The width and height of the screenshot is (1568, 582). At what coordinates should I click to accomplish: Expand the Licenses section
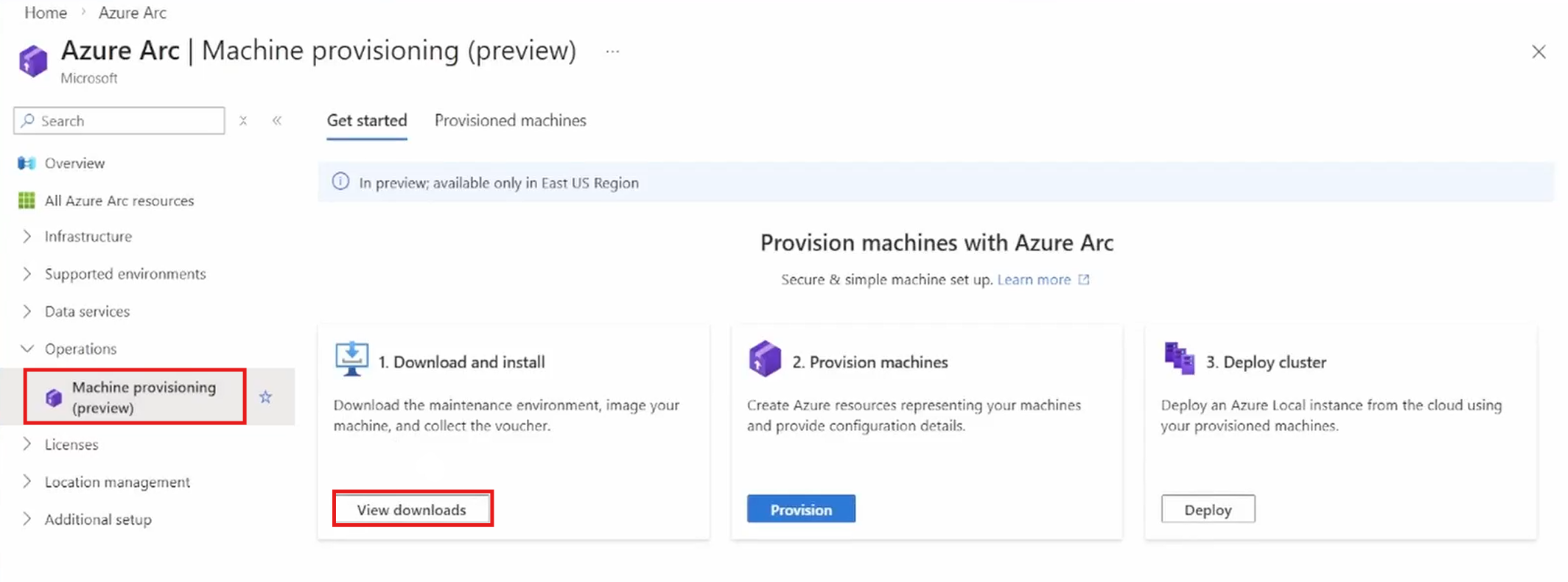pyautogui.click(x=71, y=444)
